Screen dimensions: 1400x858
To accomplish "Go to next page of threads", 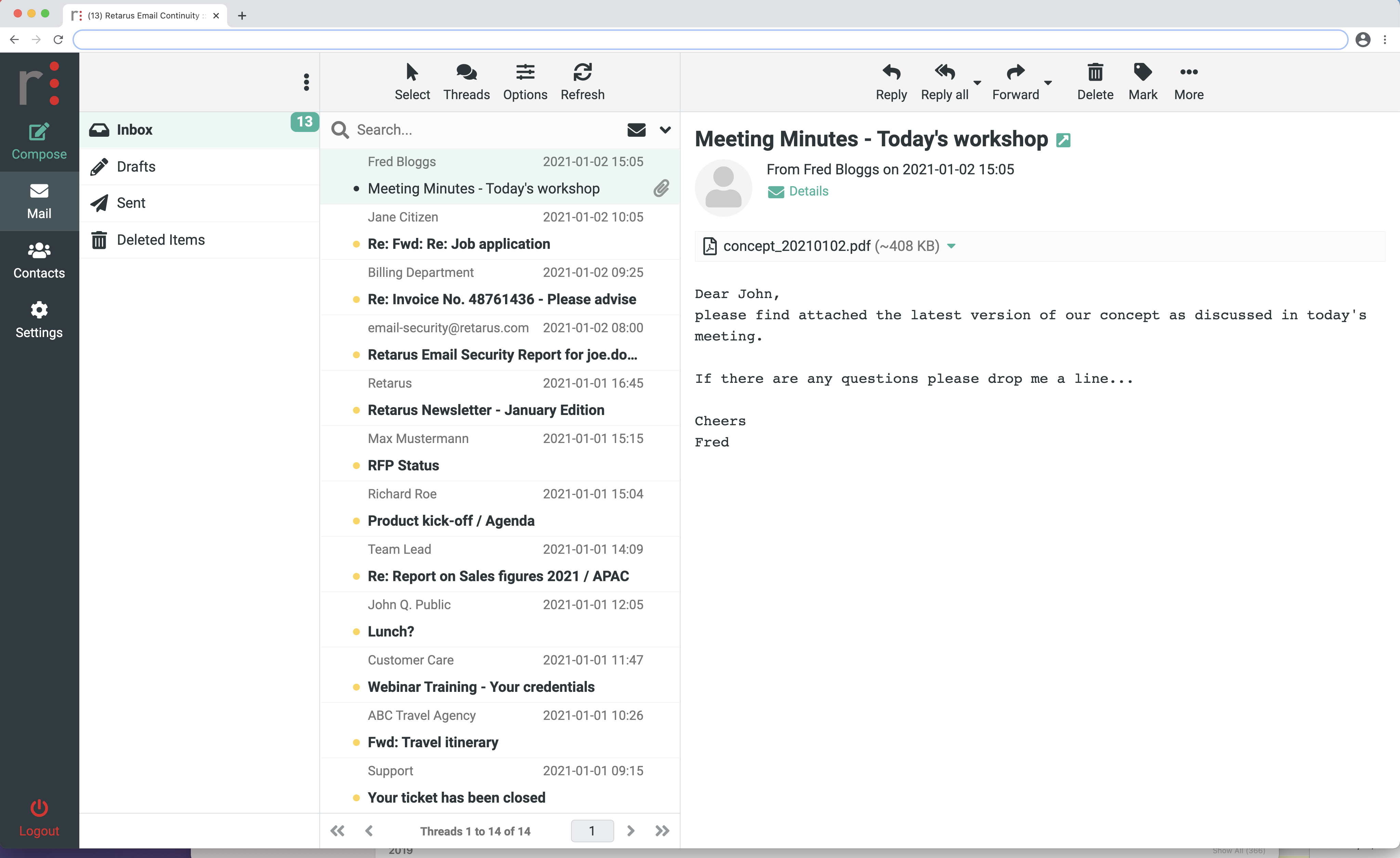I will coord(630,831).
